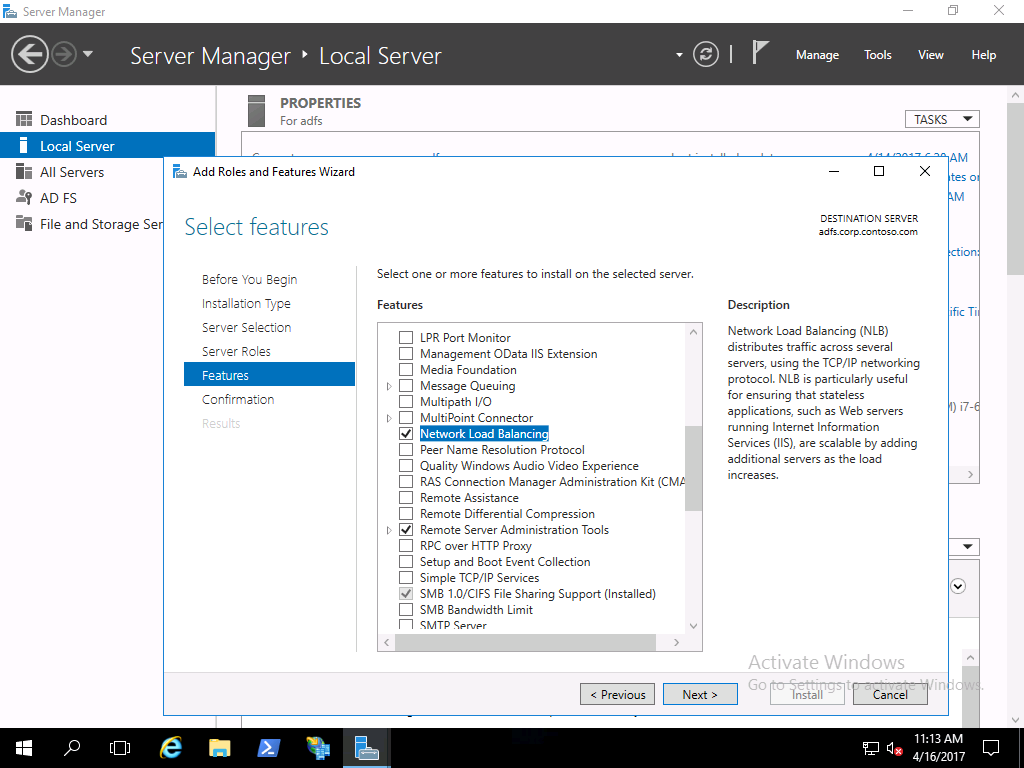Open the Manage menu

(x=817, y=55)
